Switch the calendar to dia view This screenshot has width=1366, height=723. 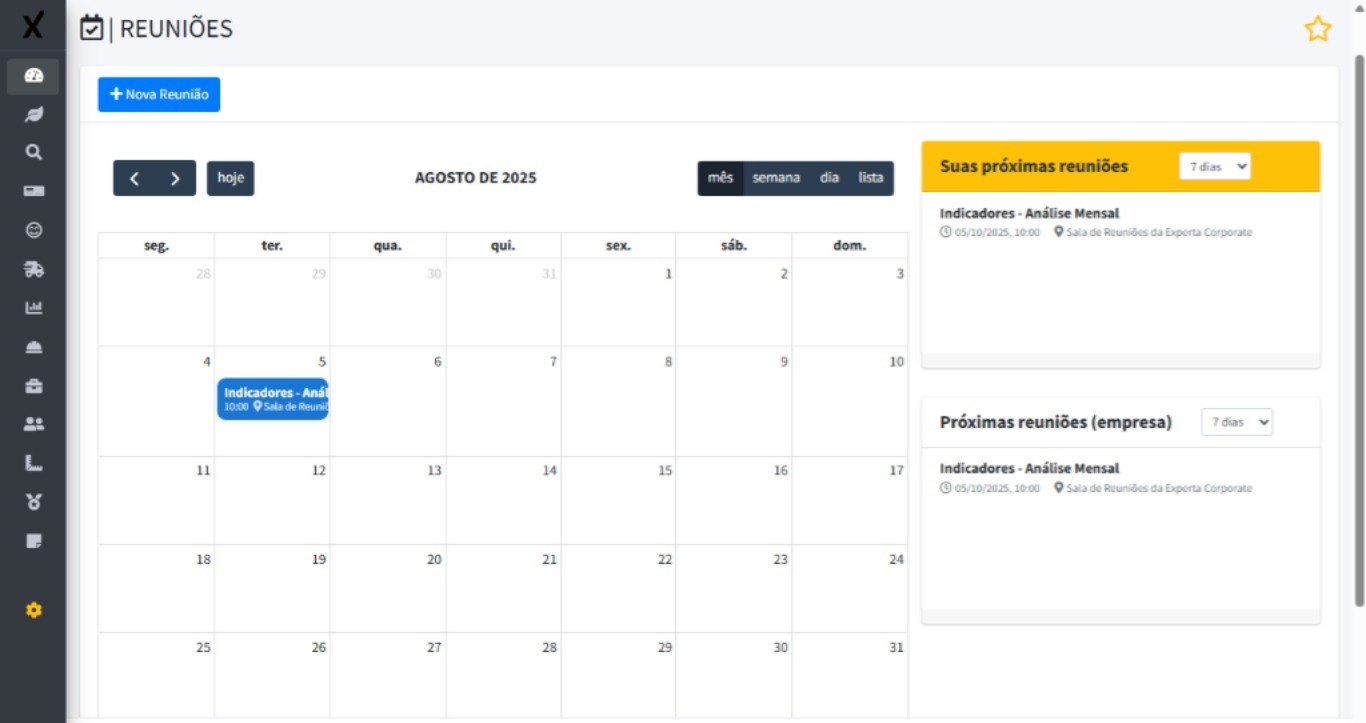click(828, 178)
